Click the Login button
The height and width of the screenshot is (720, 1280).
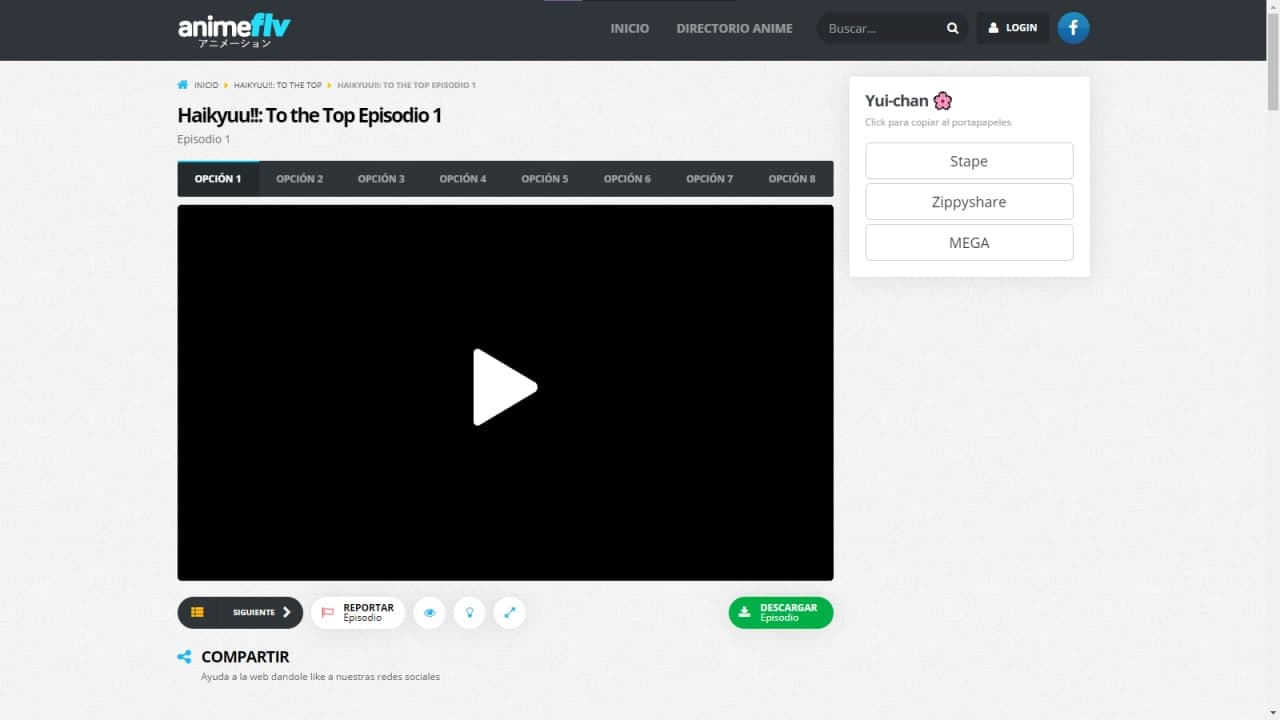click(1012, 28)
